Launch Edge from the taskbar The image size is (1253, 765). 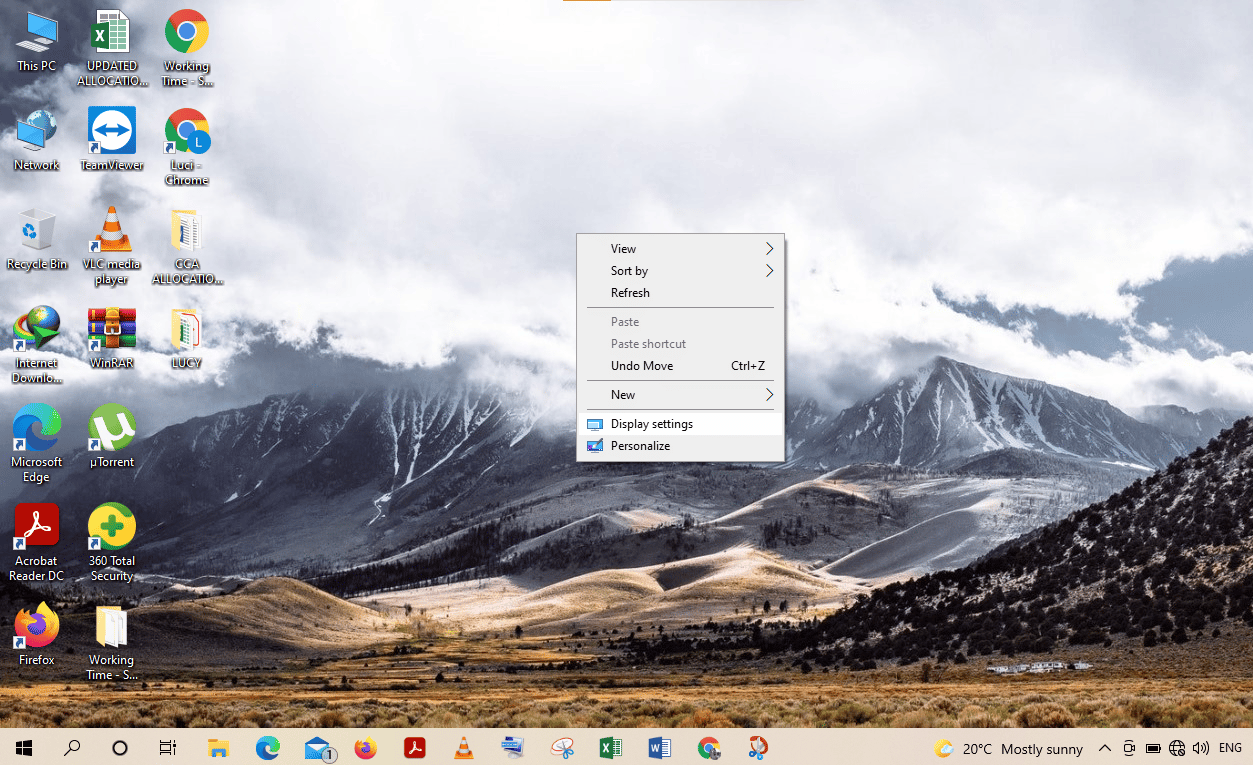(267, 747)
